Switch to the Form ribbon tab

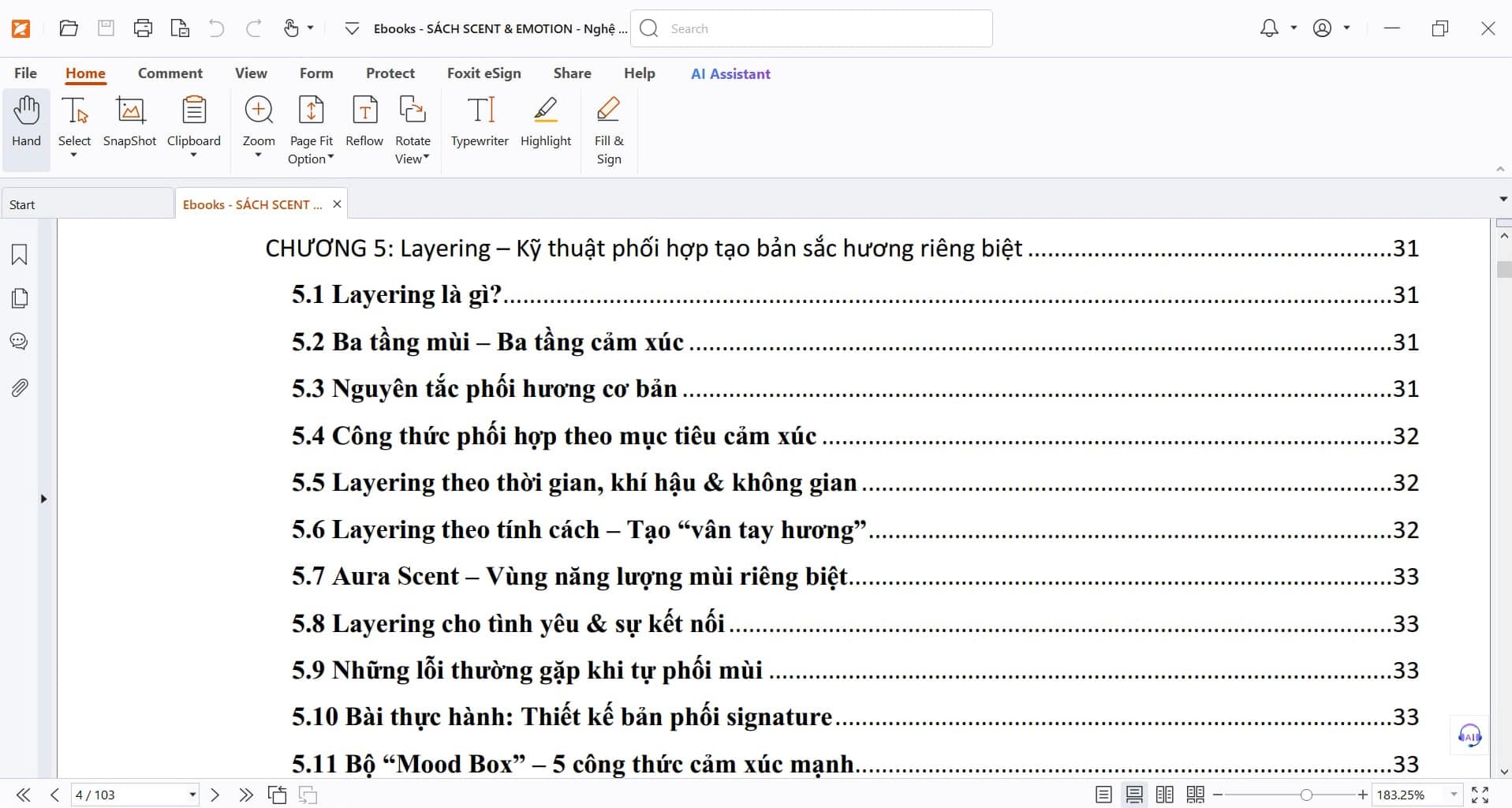click(316, 73)
